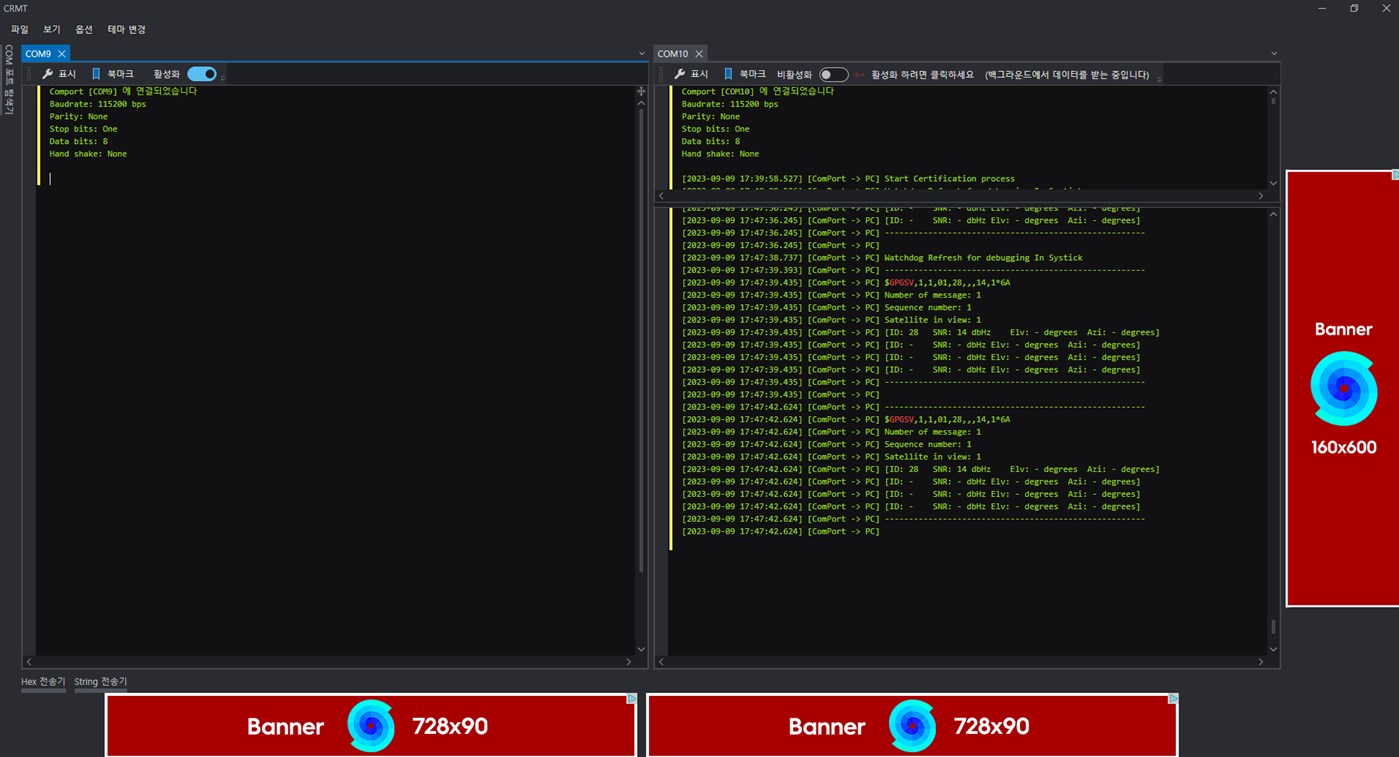Click the 160x600 vertical Banner ad

click(1342, 388)
